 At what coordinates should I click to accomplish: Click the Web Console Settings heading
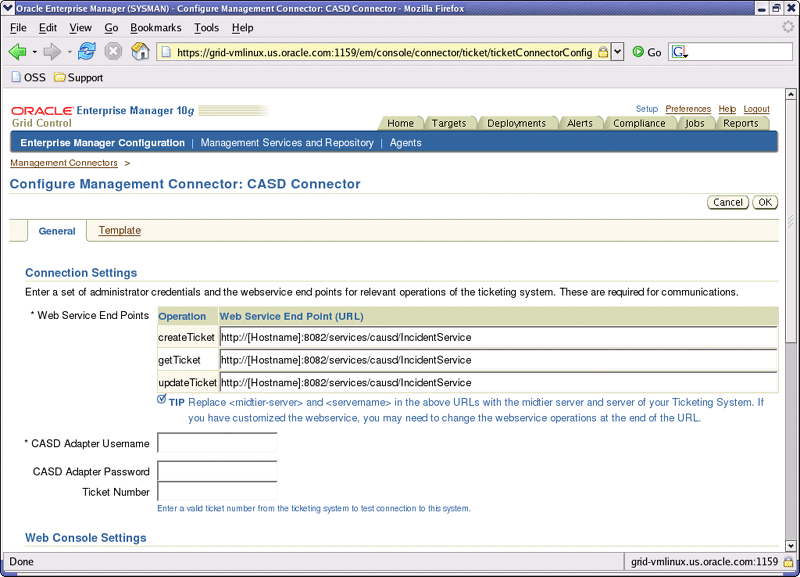(x=86, y=538)
